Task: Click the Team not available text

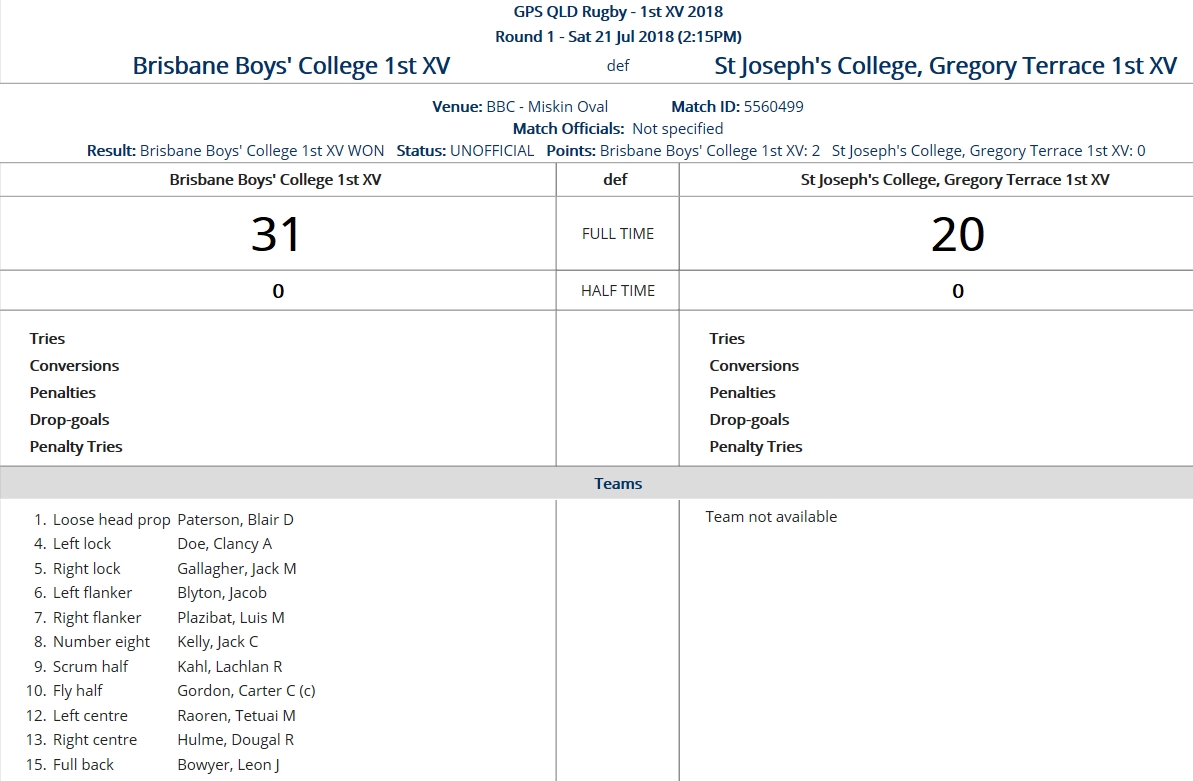Action: pyautogui.click(x=771, y=517)
